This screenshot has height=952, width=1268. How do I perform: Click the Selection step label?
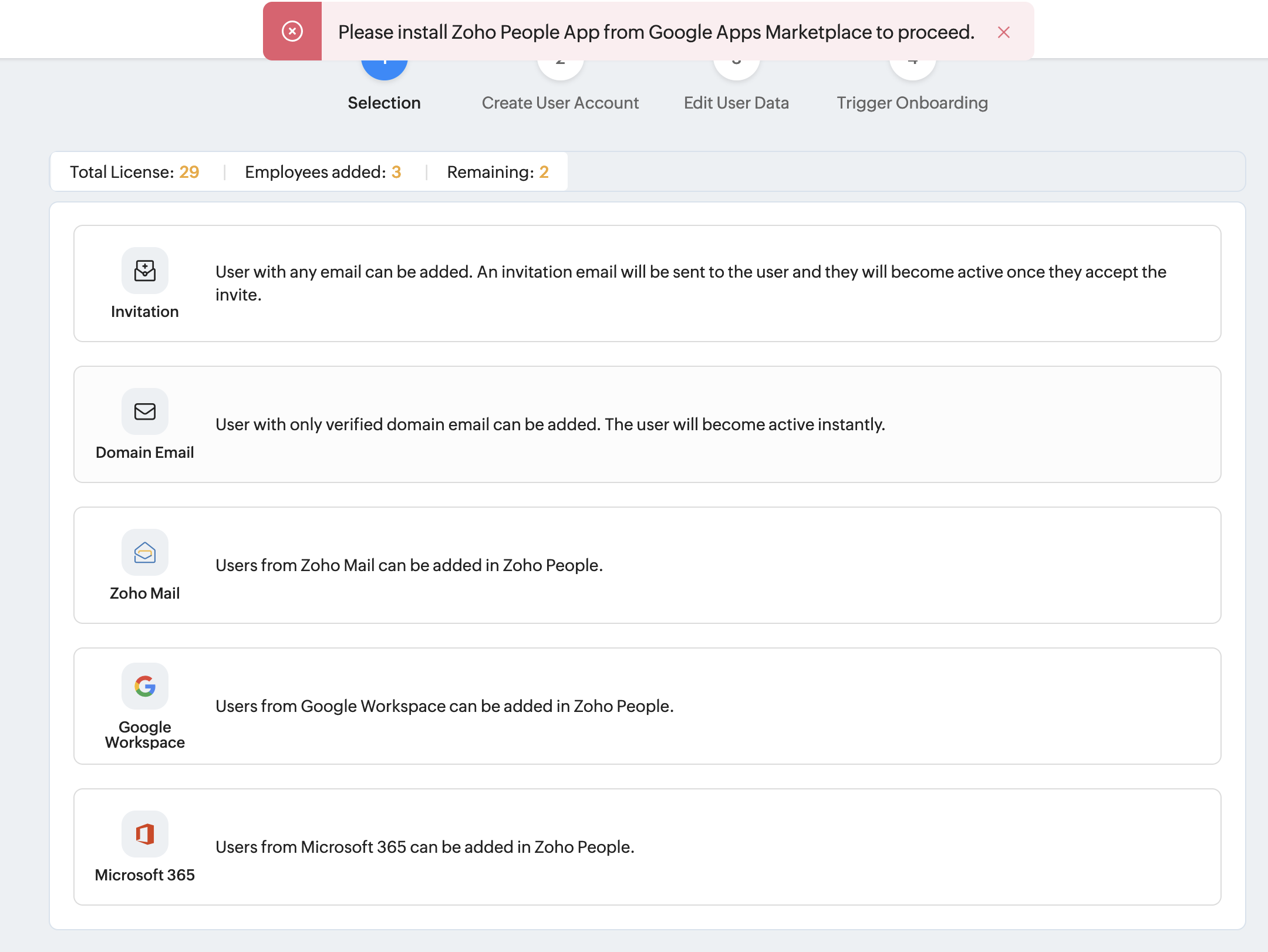pos(384,103)
